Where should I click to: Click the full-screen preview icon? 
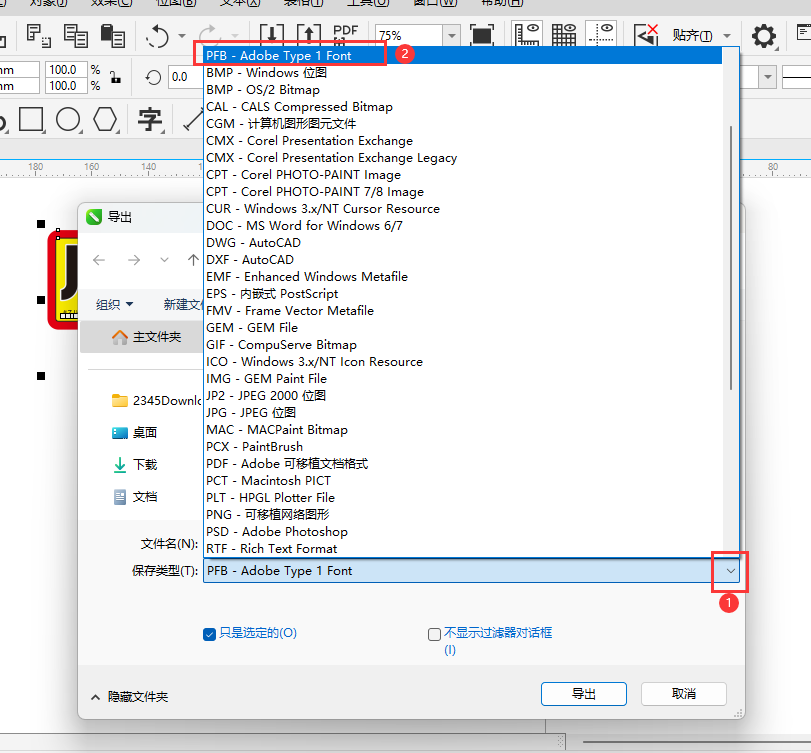click(x=482, y=36)
